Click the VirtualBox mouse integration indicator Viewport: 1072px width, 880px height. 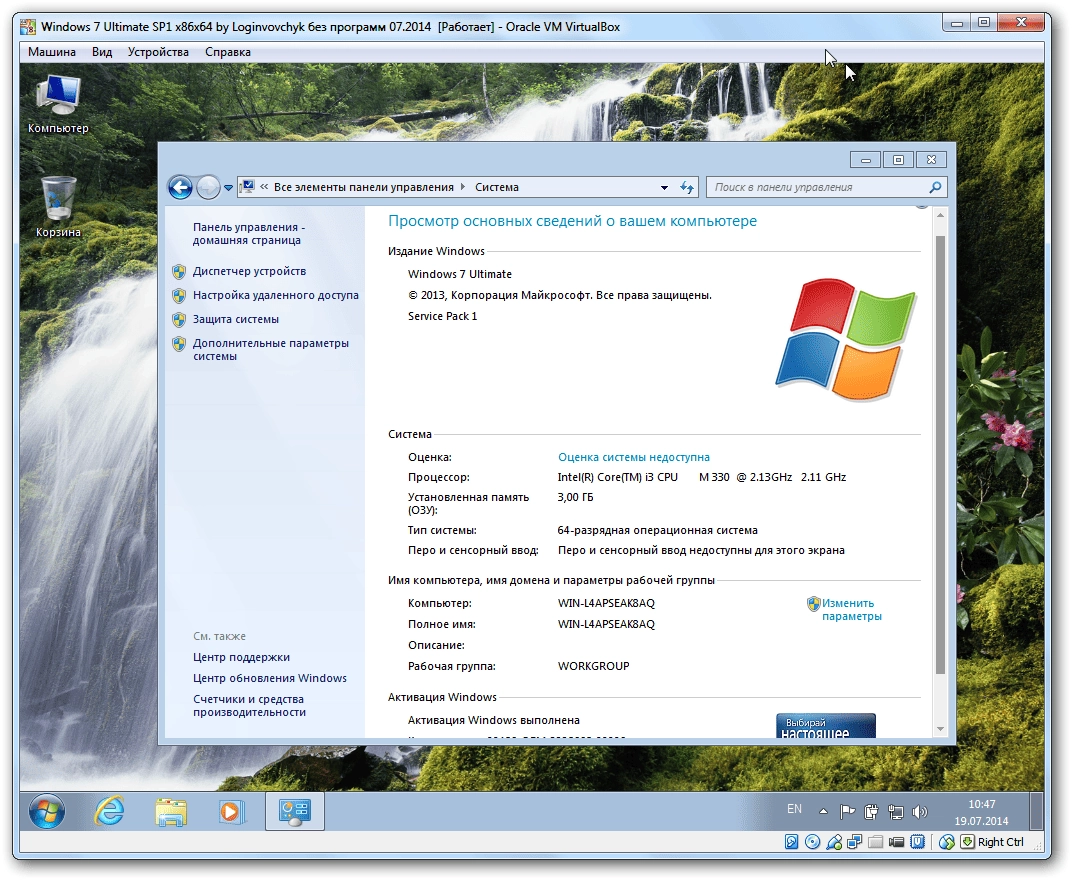coord(947,842)
